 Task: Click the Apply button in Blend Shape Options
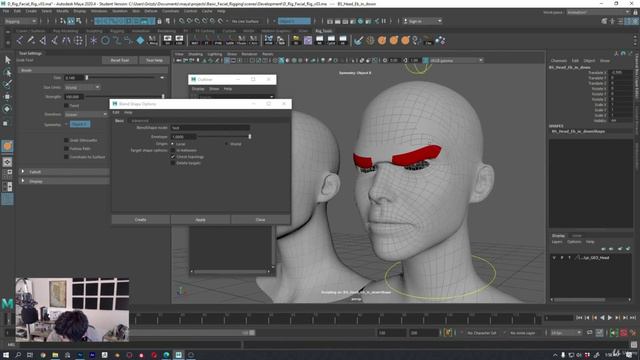pos(200,220)
